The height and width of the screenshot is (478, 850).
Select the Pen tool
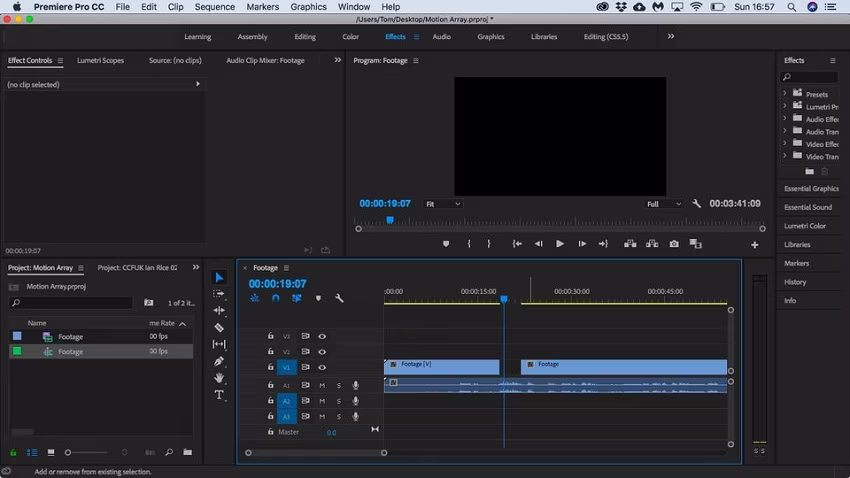tap(219, 360)
